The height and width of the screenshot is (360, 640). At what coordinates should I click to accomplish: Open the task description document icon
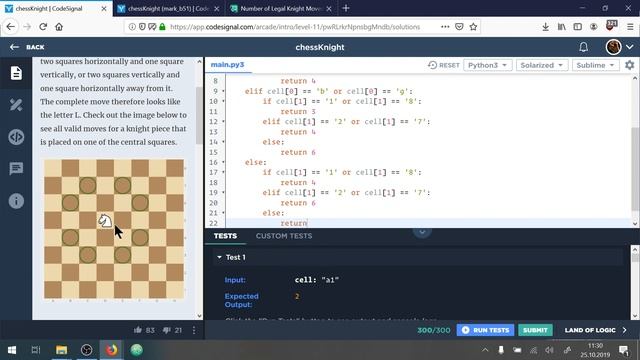point(16,73)
